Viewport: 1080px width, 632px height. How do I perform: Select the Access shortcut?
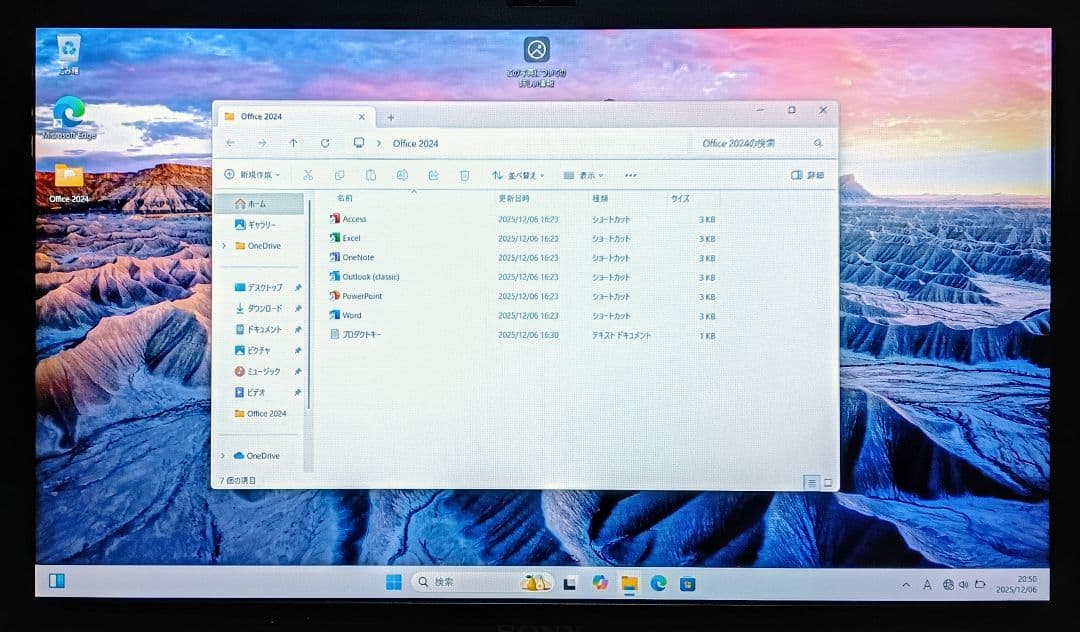(x=353, y=219)
